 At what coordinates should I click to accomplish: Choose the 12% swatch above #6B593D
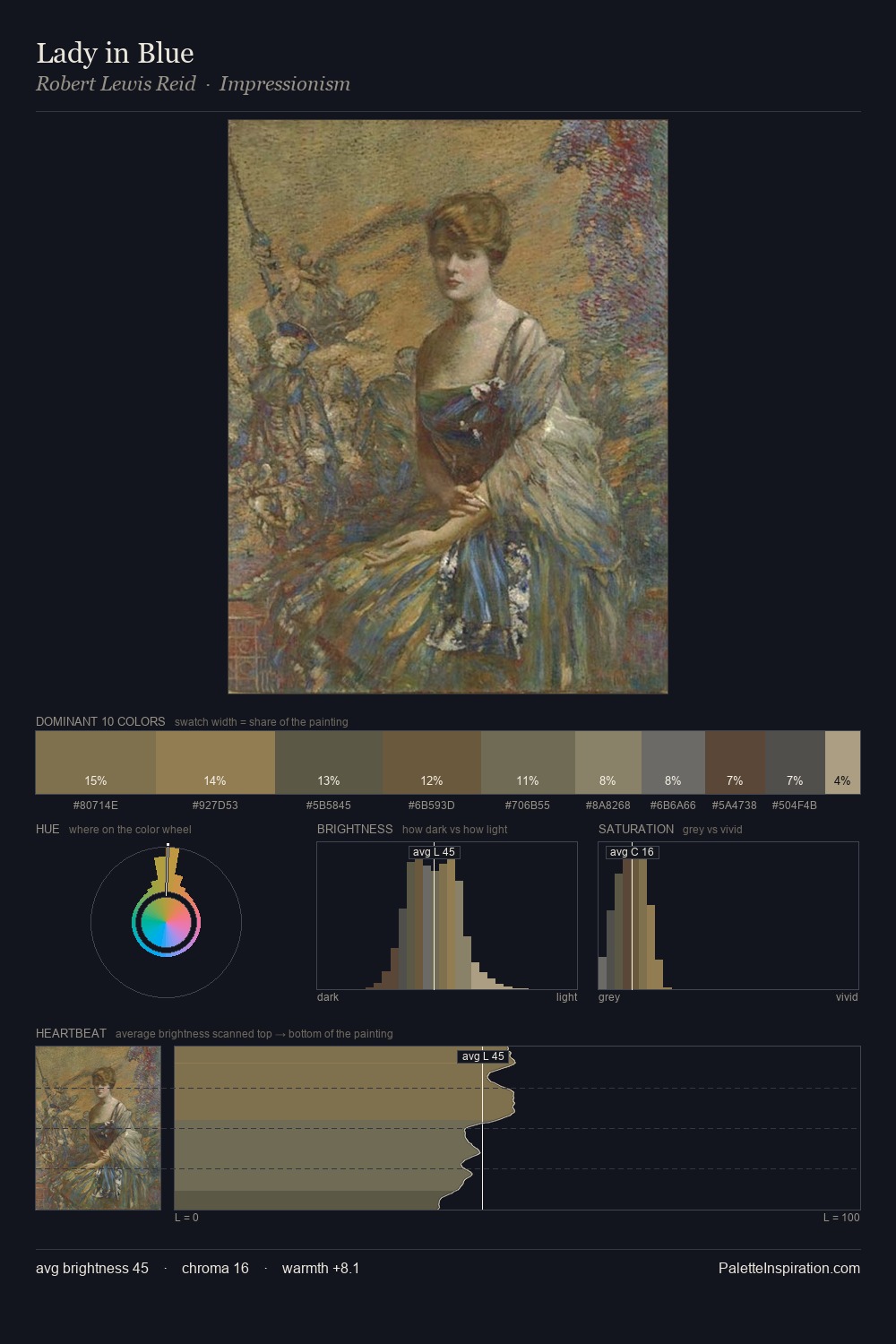[x=432, y=762]
